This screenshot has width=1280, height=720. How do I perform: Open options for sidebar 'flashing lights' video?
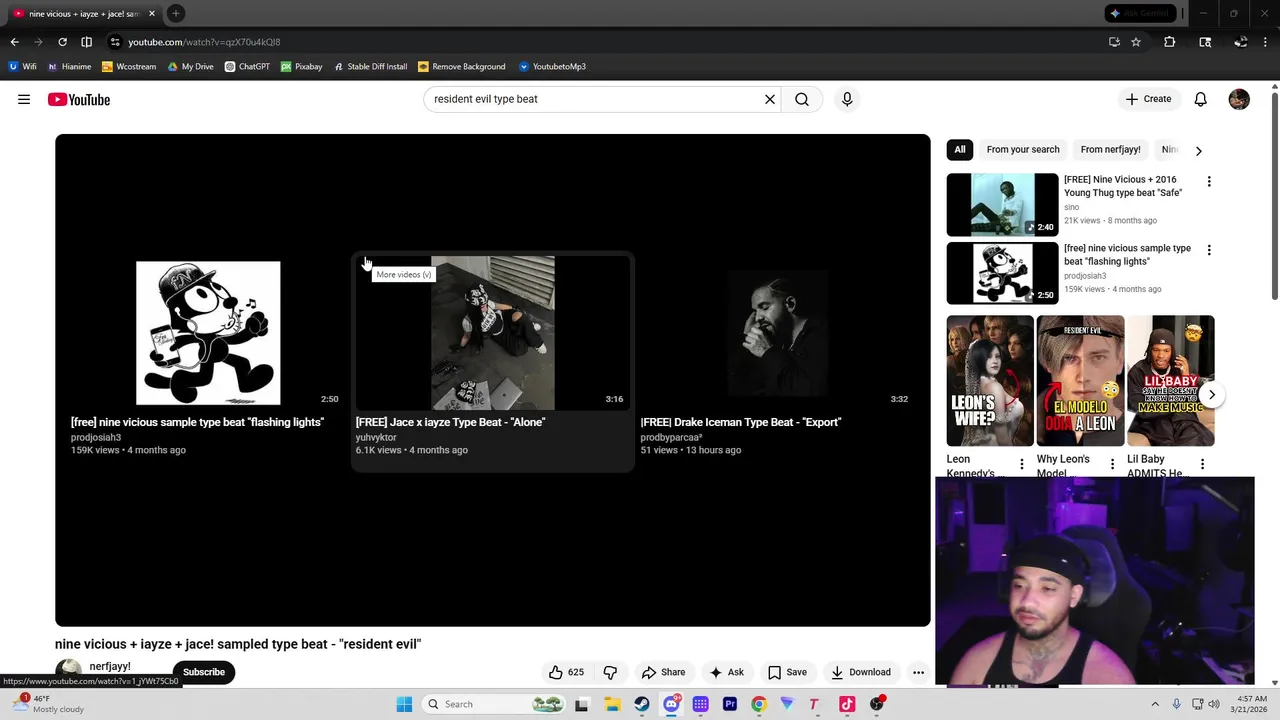click(x=1209, y=250)
